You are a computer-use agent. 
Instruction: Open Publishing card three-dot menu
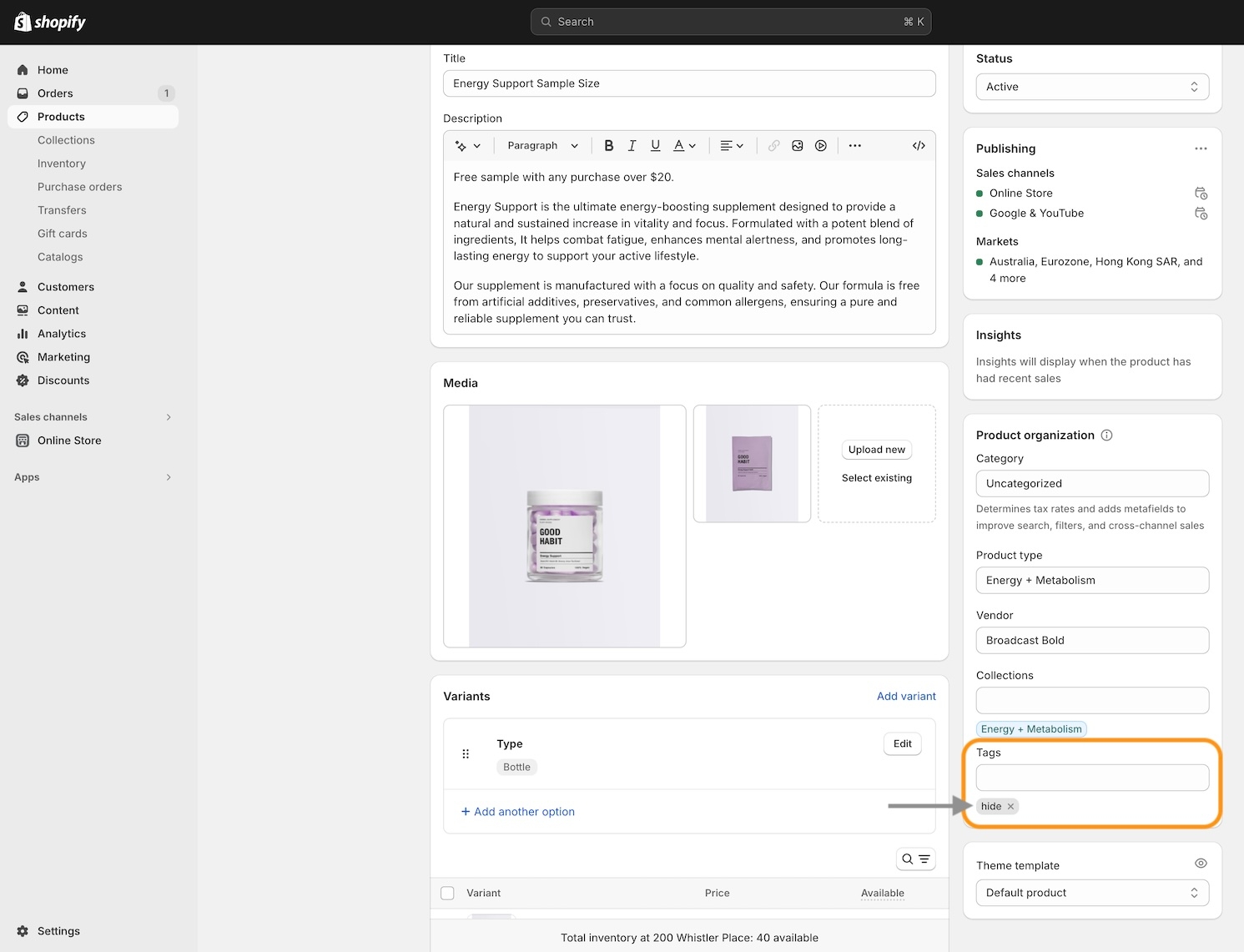coord(1201,149)
